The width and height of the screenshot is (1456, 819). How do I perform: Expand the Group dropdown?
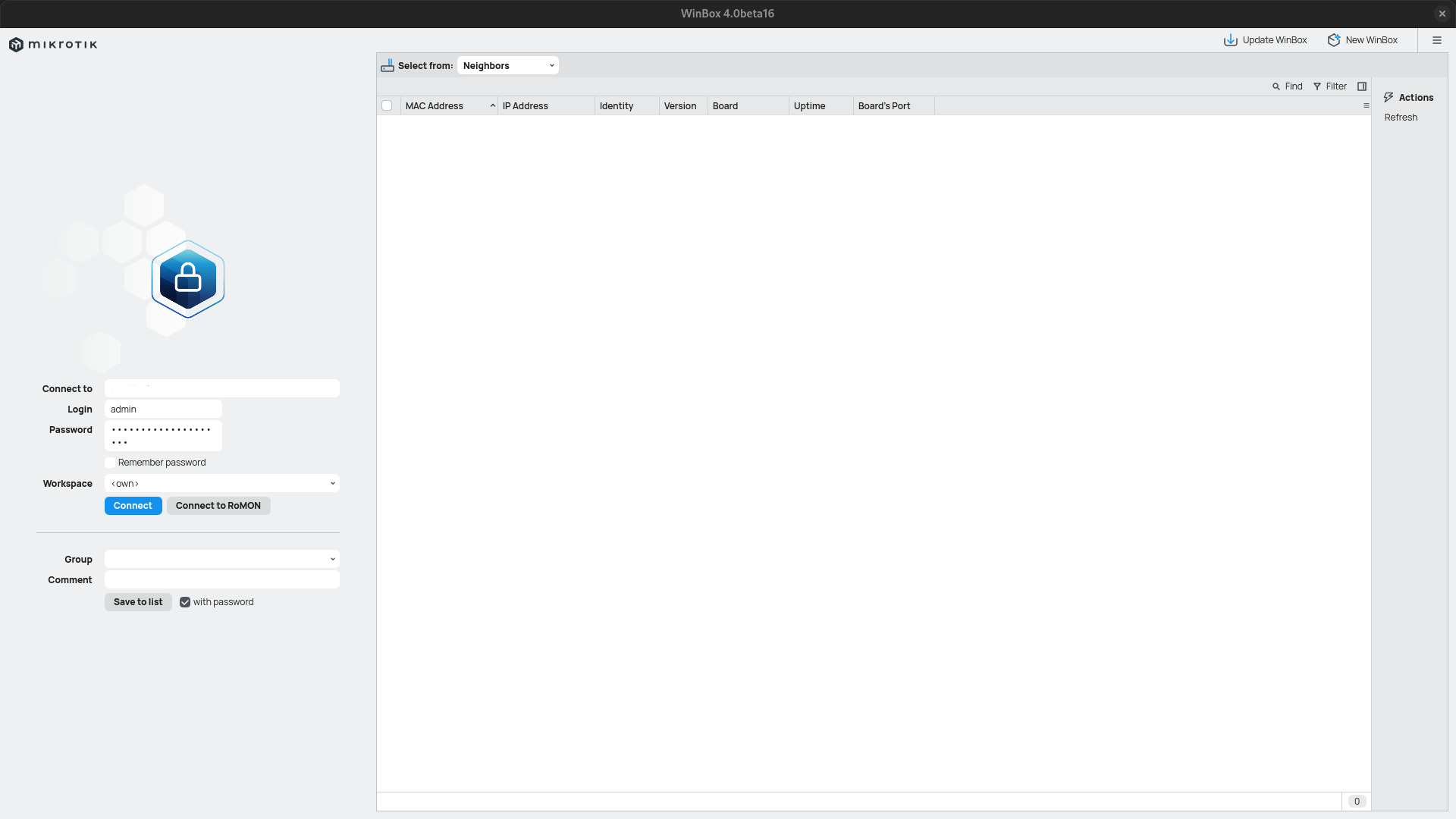222,560
